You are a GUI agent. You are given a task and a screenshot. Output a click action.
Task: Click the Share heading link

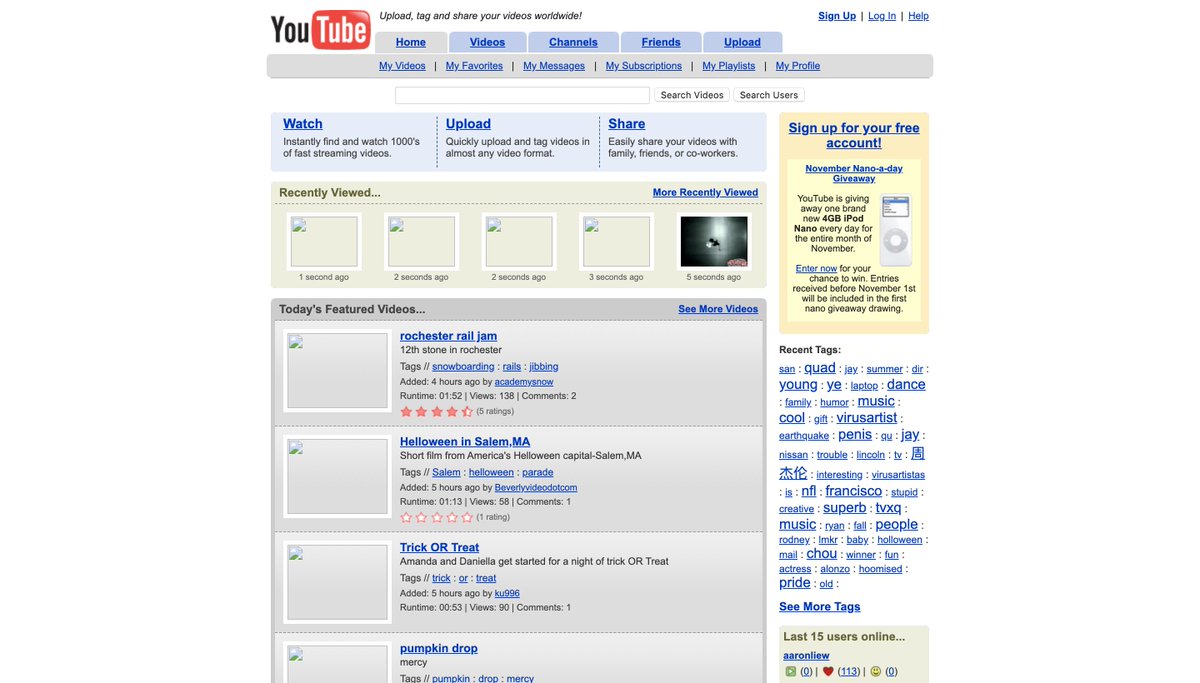[627, 124]
